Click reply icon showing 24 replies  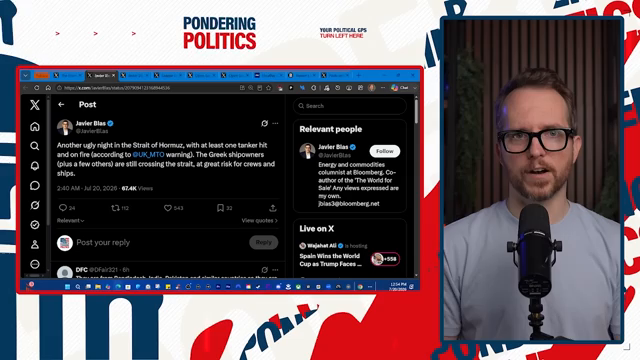click(x=67, y=208)
